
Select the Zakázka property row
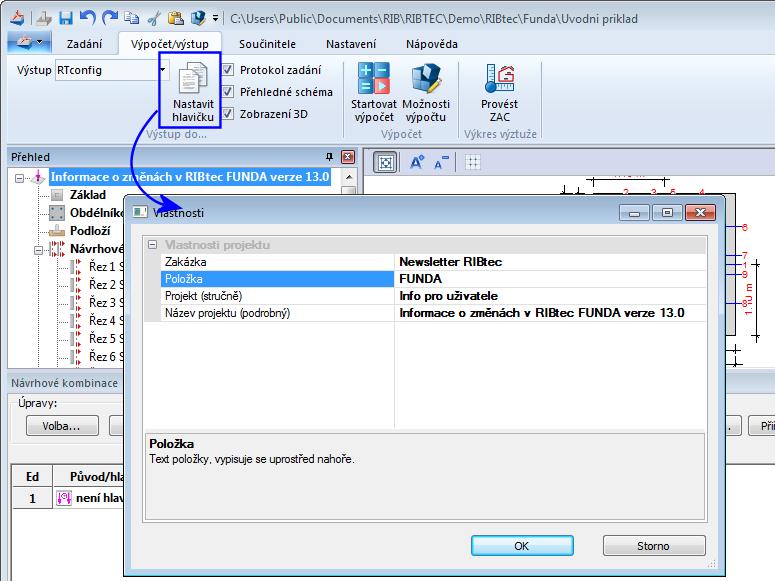click(277, 262)
